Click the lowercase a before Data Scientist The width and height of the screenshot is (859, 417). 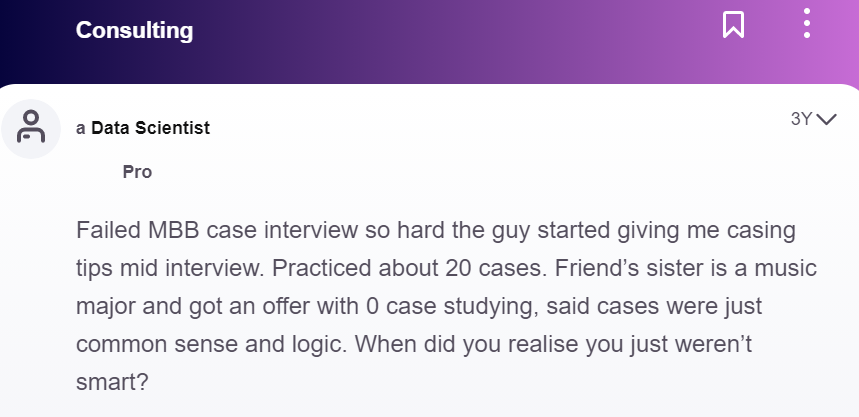(x=81, y=129)
